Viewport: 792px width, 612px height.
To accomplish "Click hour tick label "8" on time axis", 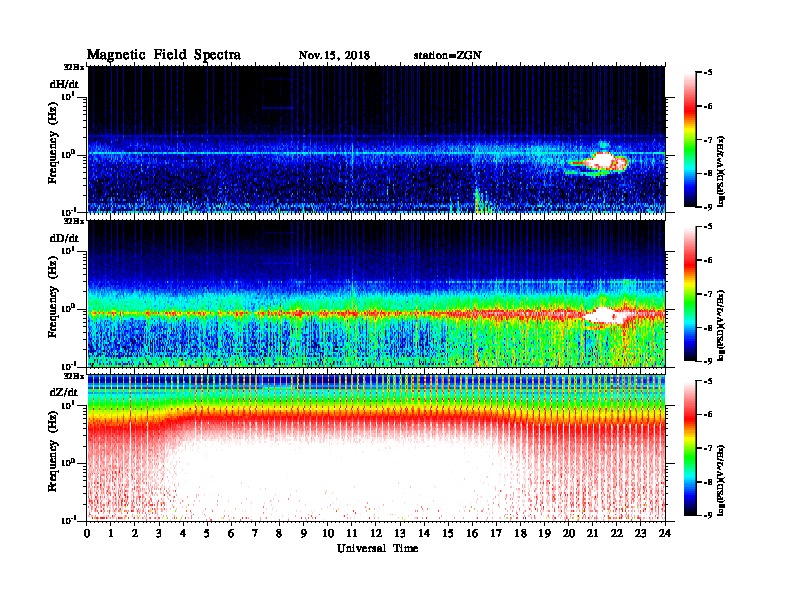I will 279,534.
